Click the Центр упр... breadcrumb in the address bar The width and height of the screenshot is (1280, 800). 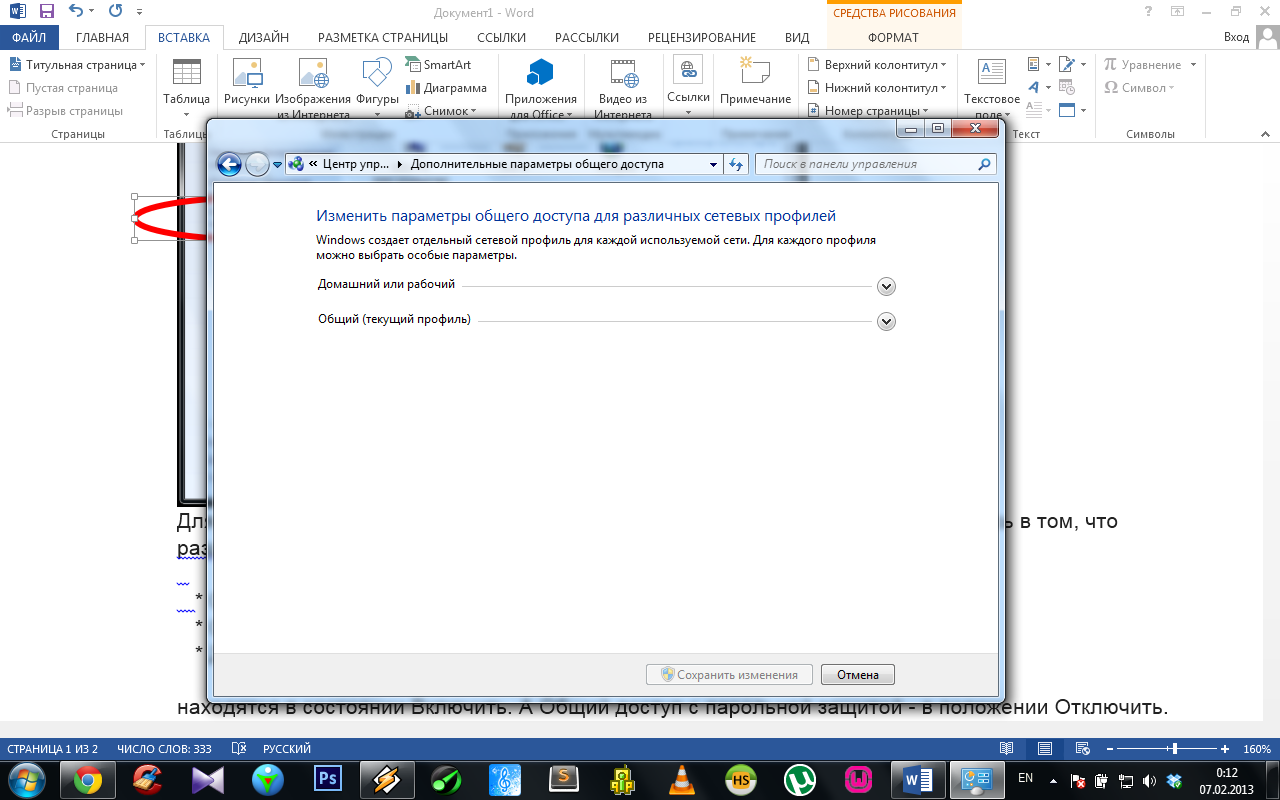click(356, 164)
